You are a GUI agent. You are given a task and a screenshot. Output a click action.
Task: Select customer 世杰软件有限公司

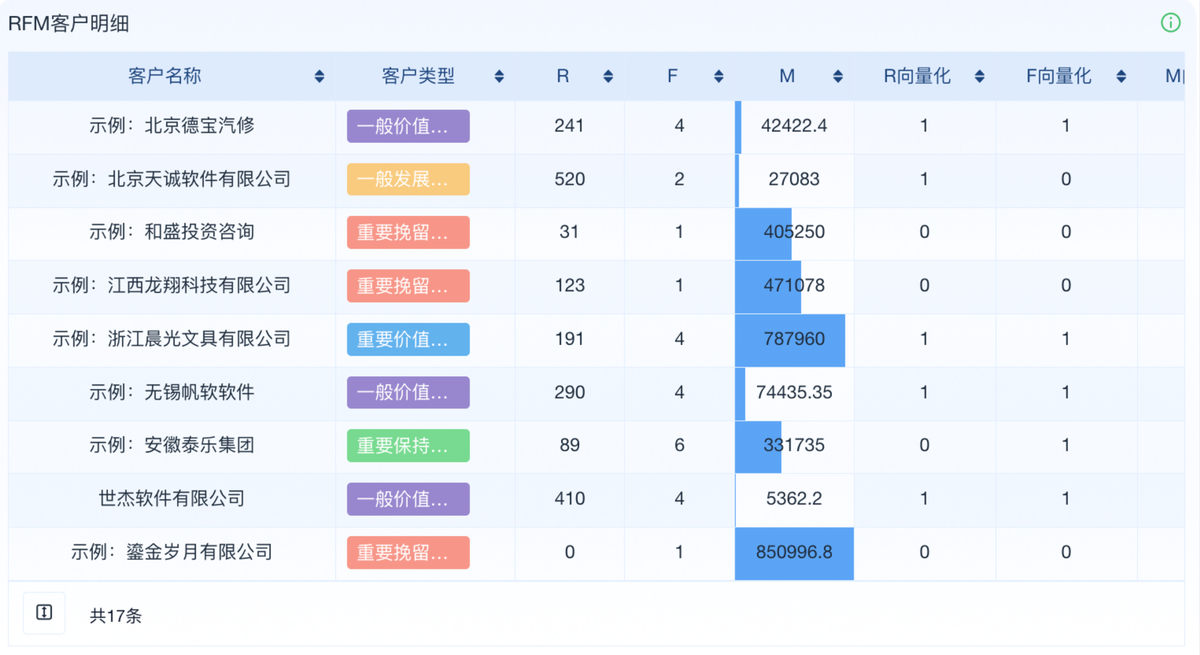pos(172,499)
